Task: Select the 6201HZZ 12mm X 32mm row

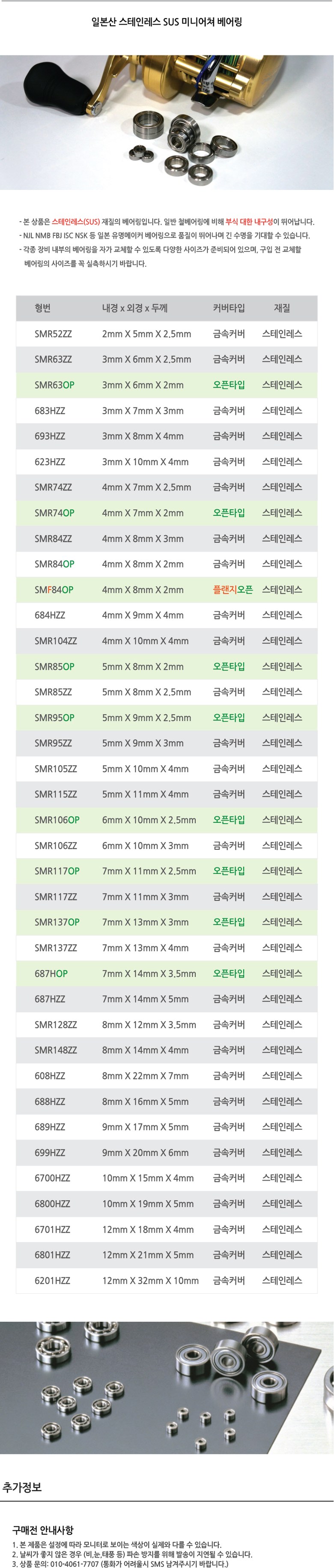Action: point(167,1280)
